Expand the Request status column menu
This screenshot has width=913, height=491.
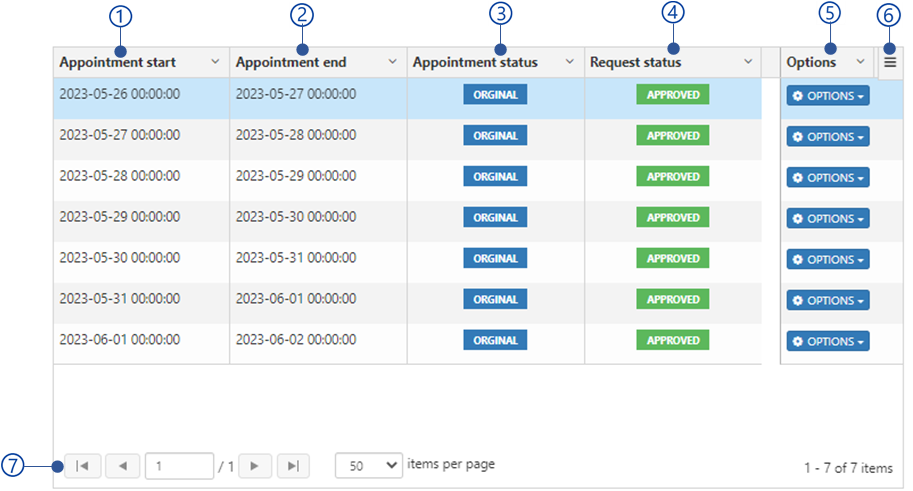(x=747, y=62)
